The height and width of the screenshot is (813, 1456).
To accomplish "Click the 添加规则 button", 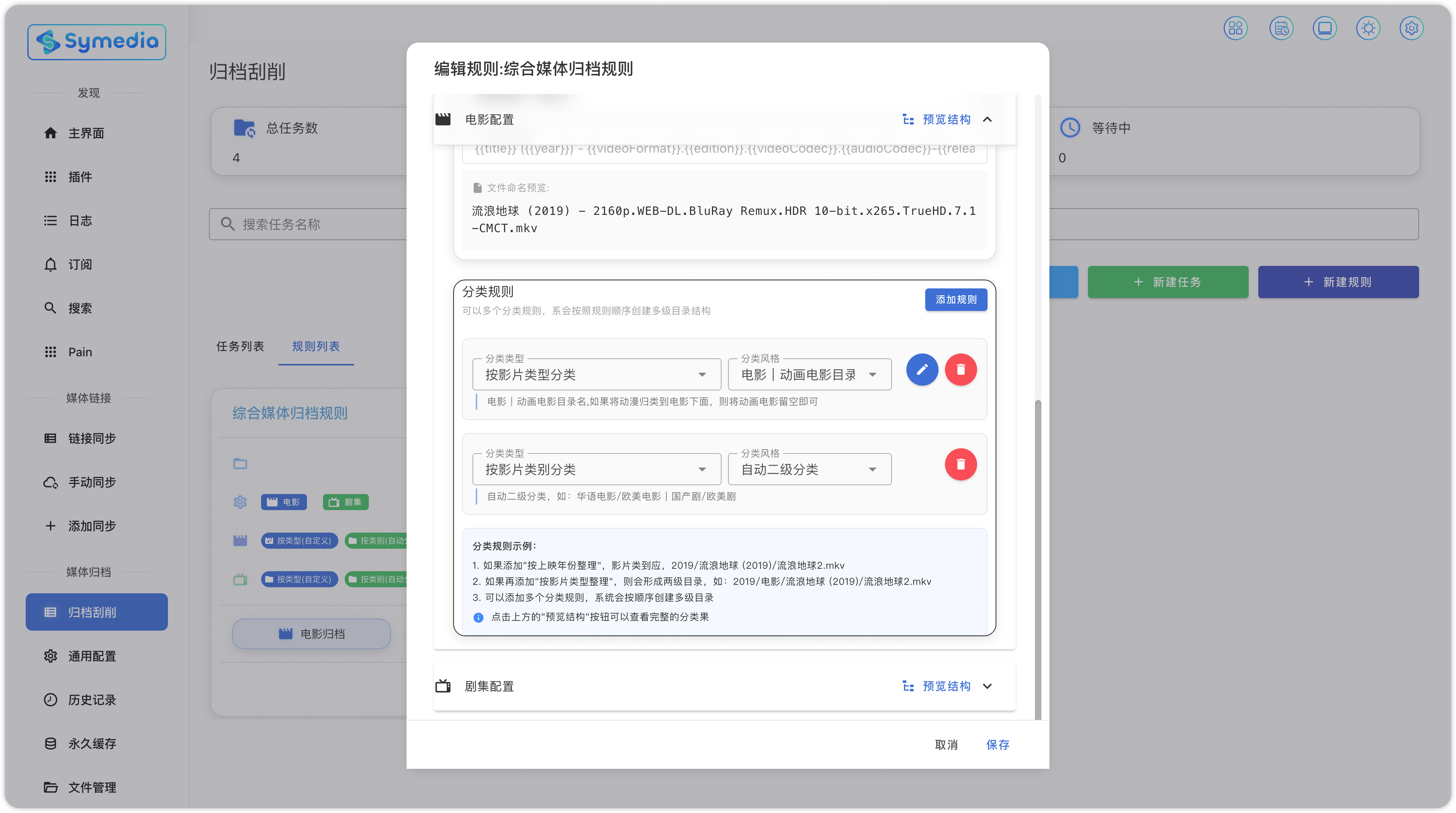I will pos(956,299).
